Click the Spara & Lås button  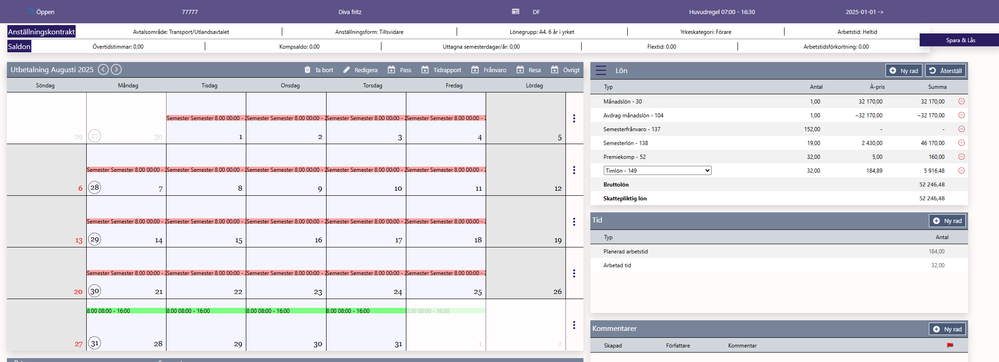pyautogui.click(x=959, y=40)
